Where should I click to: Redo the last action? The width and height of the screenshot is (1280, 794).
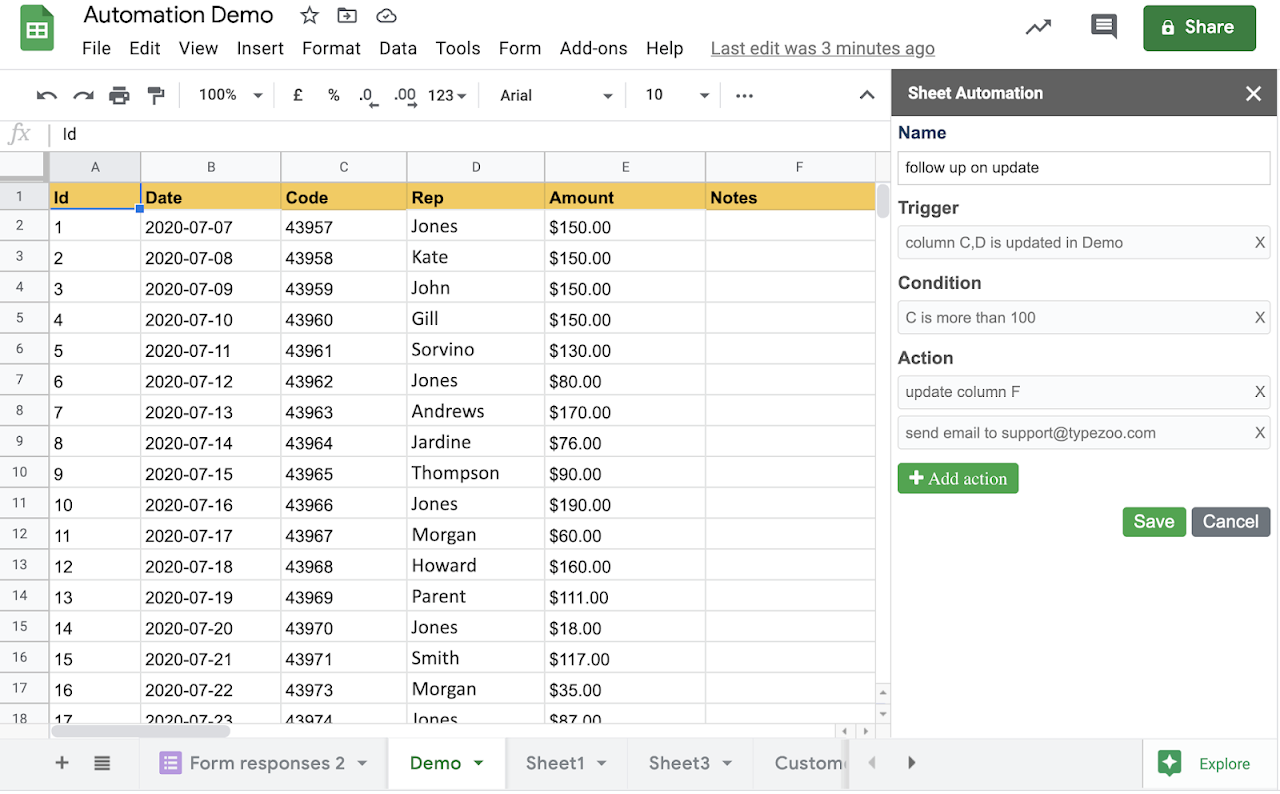(82, 95)
